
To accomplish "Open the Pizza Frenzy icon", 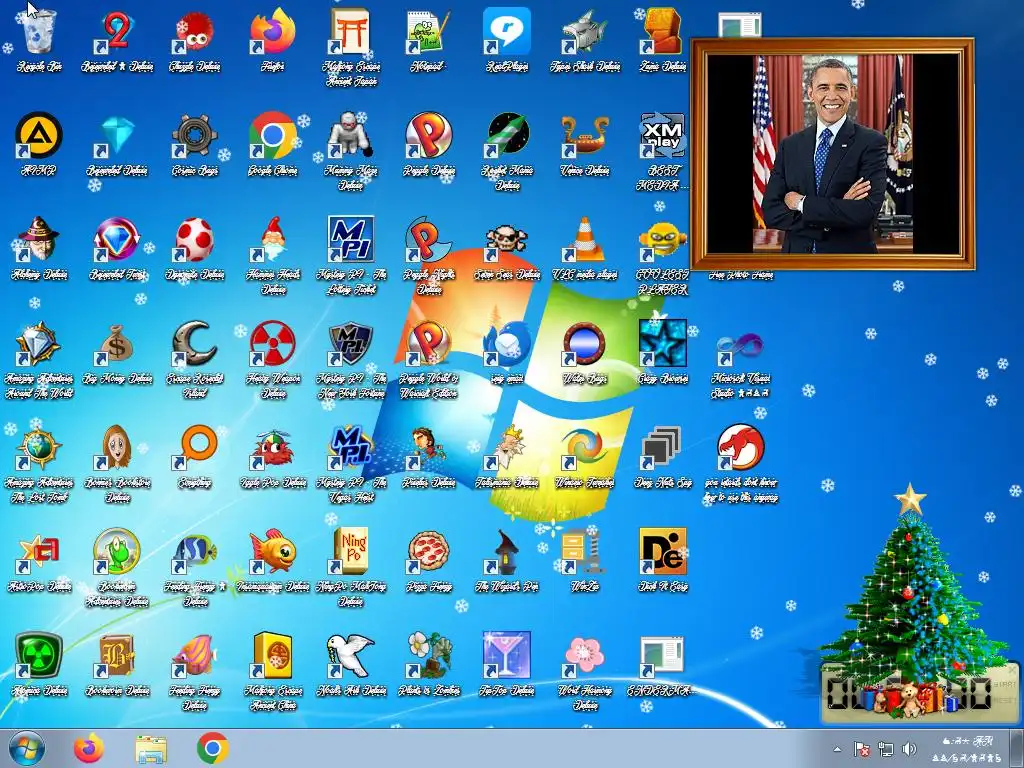I will pyautogui.click(x=428, y=551).
